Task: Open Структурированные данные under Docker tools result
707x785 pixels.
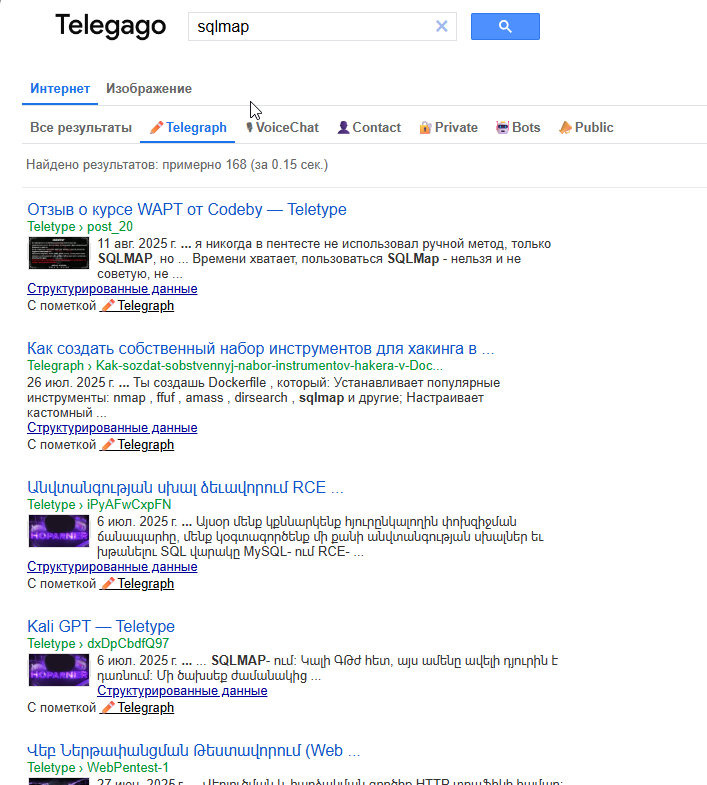Action: tap(112, 428)
